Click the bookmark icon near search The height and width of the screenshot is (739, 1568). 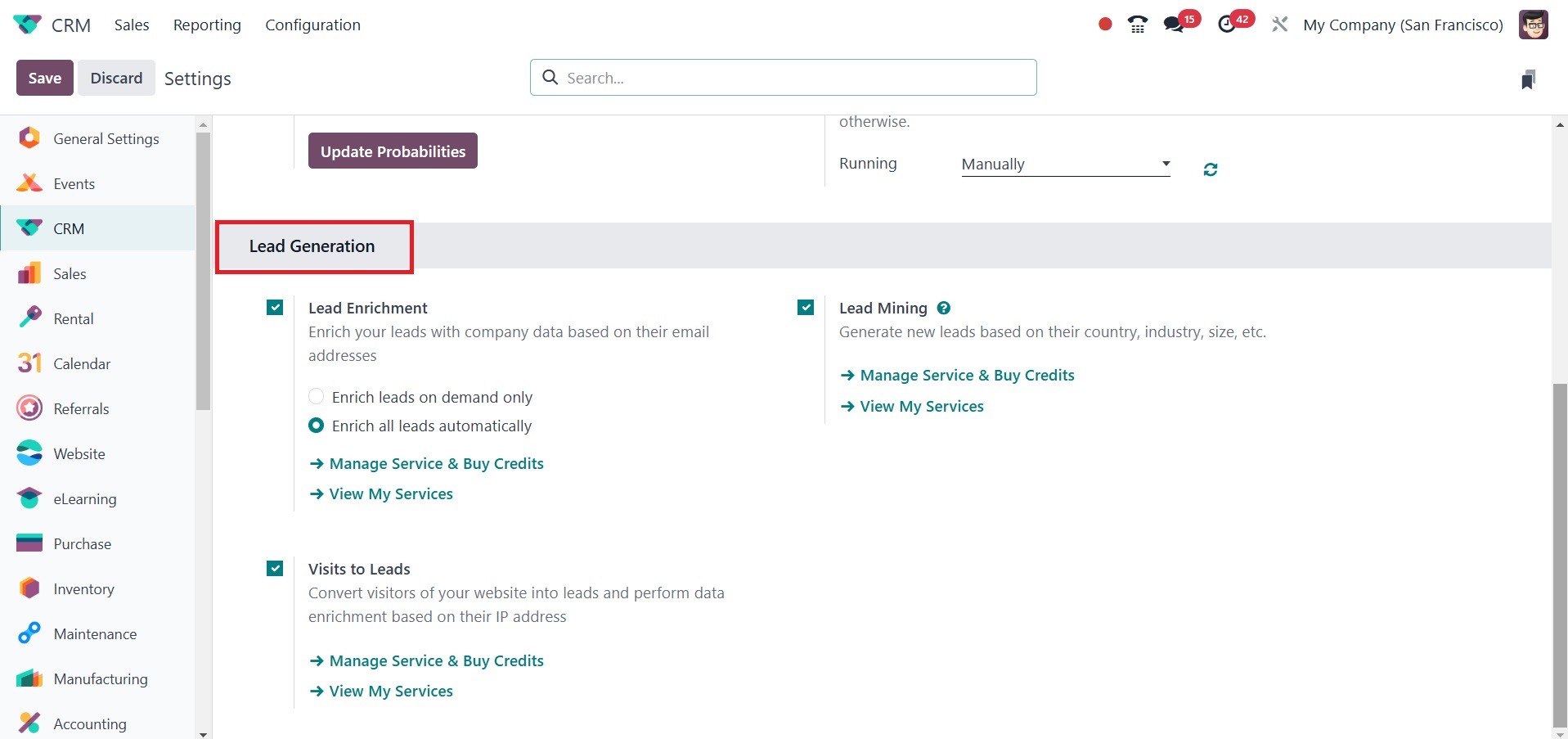coord(1527,79)
